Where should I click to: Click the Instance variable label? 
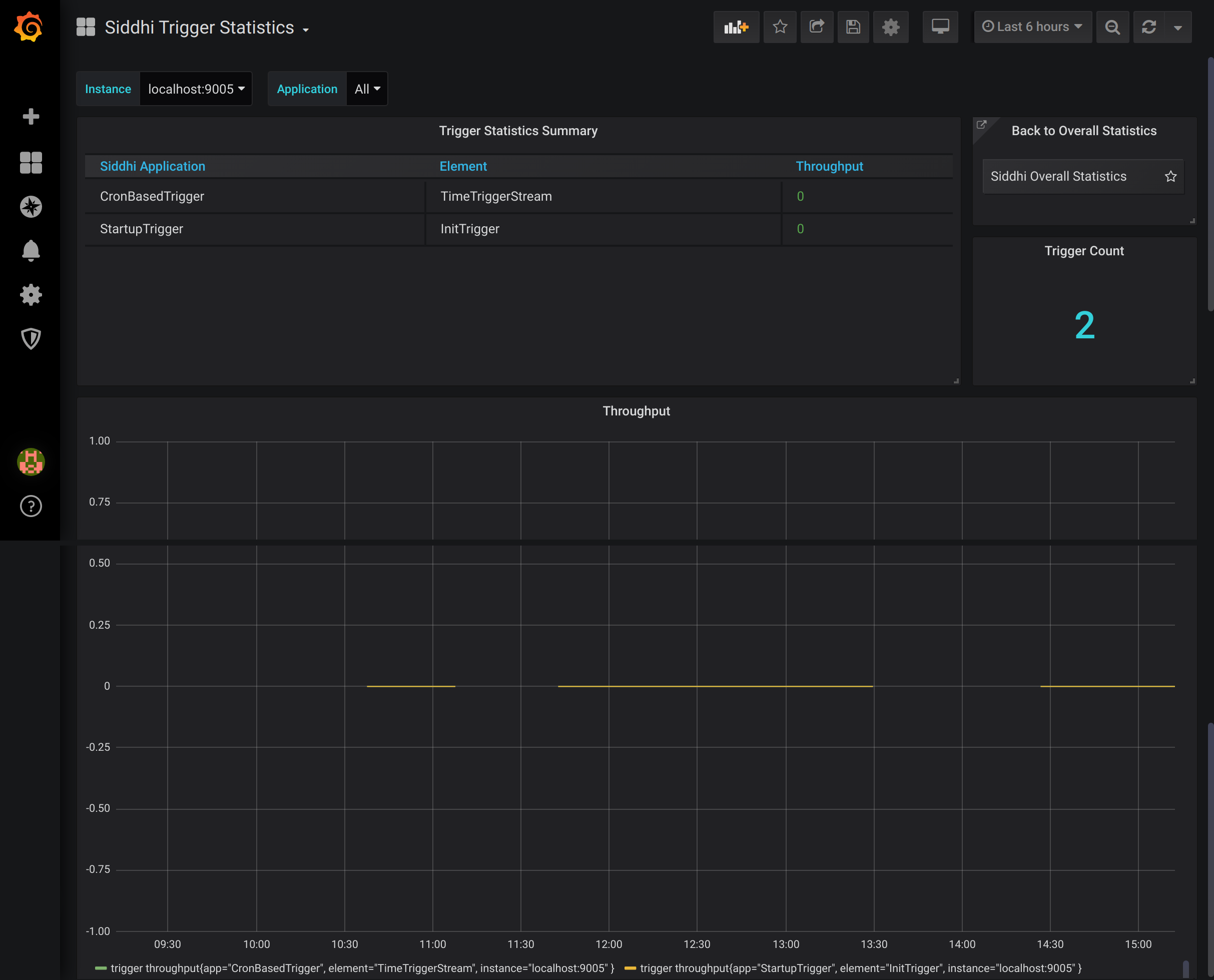pos(108,89)
